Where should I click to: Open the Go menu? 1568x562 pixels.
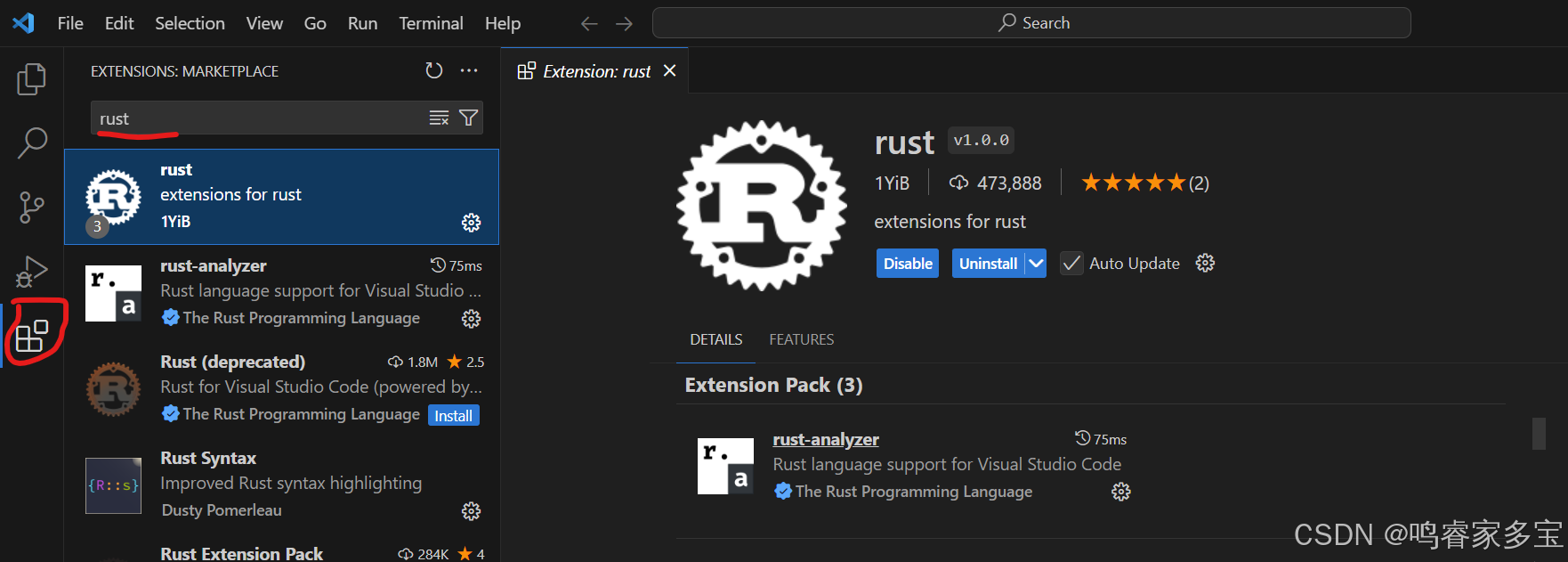pos(315,23)
